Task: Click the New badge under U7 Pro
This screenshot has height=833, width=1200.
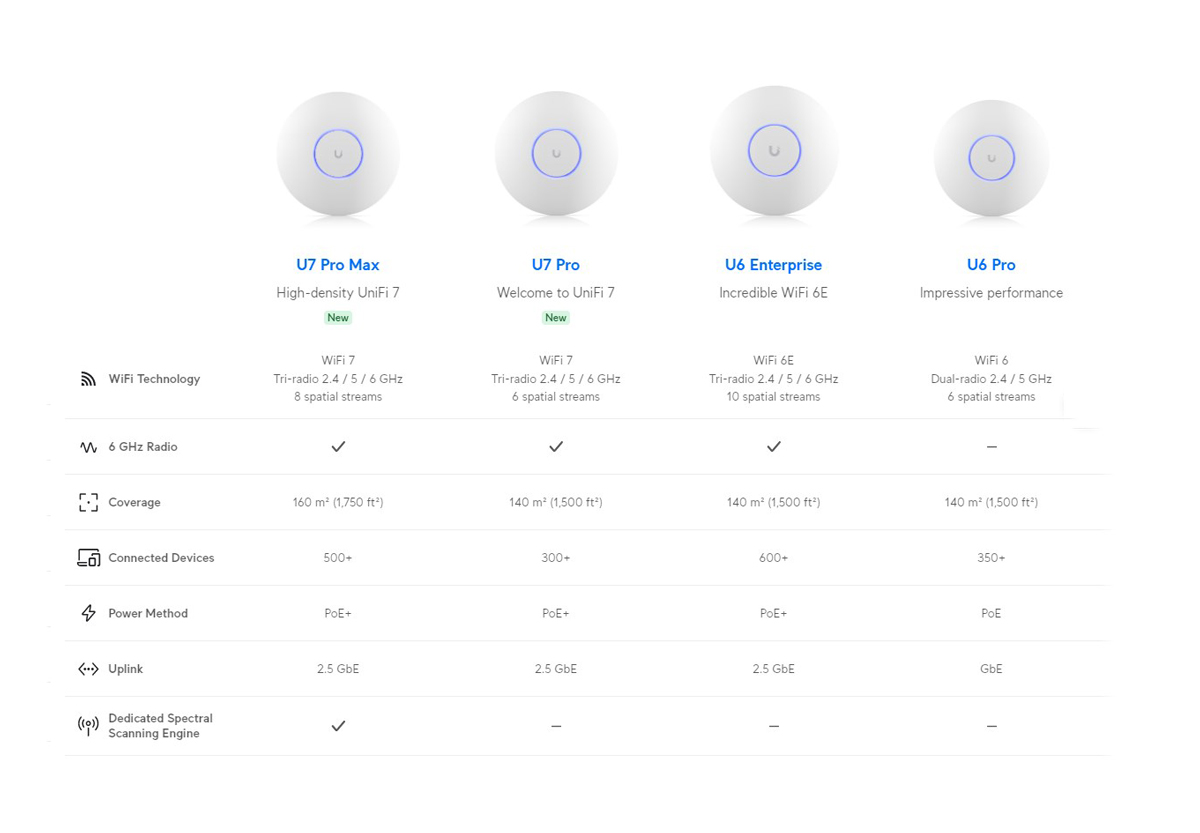Action: tap(556, 317)
